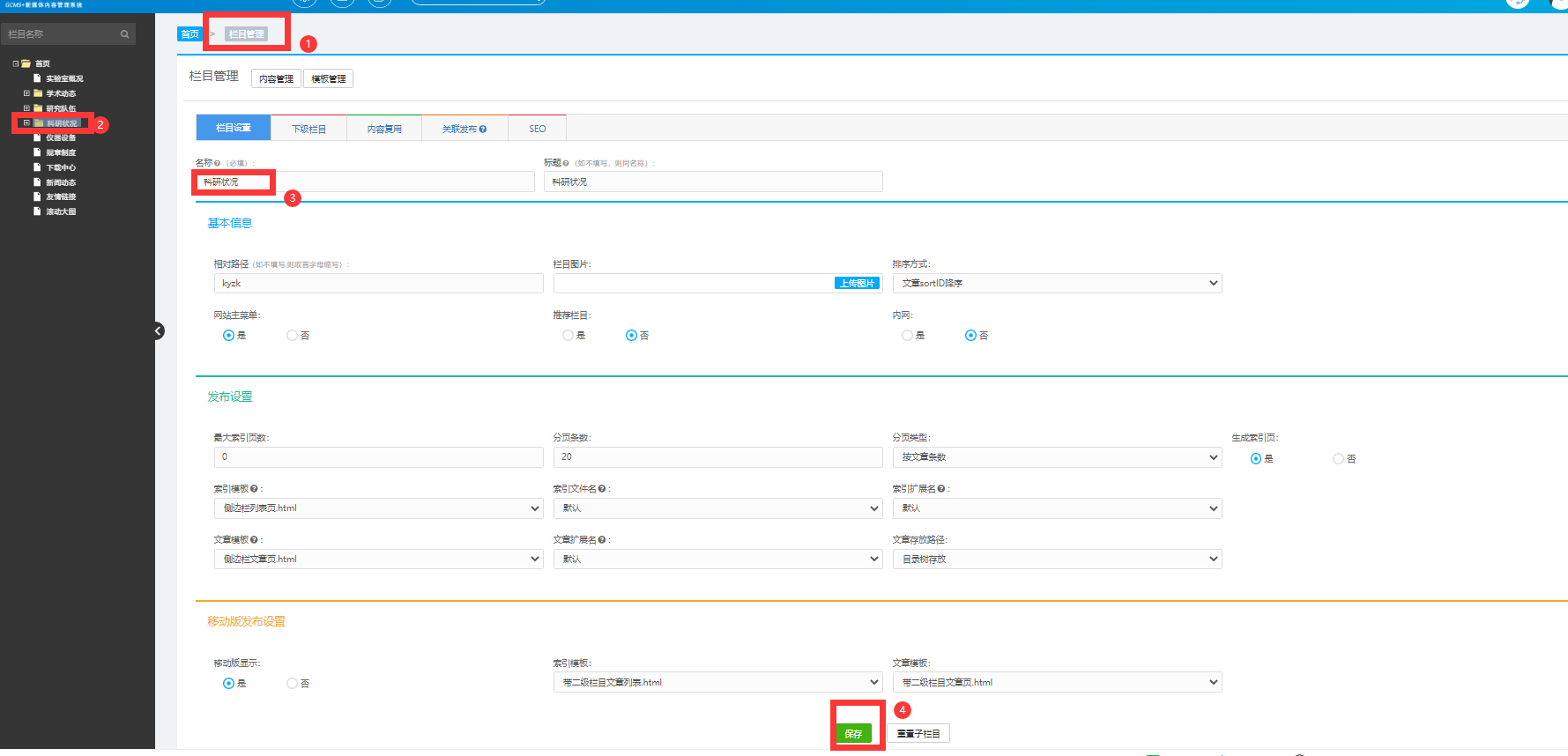The image size is (1568, 756).
Task: Click the help icon next to 索引文件名 label
Action: [603, 489]
